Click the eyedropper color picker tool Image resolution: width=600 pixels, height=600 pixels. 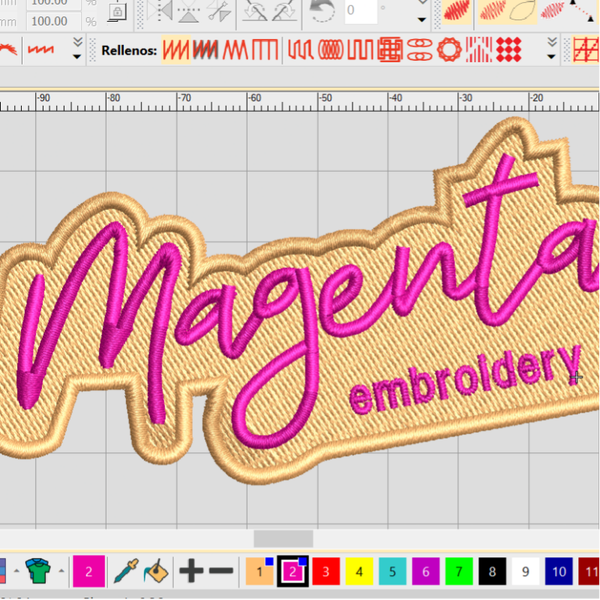[126, 571]
